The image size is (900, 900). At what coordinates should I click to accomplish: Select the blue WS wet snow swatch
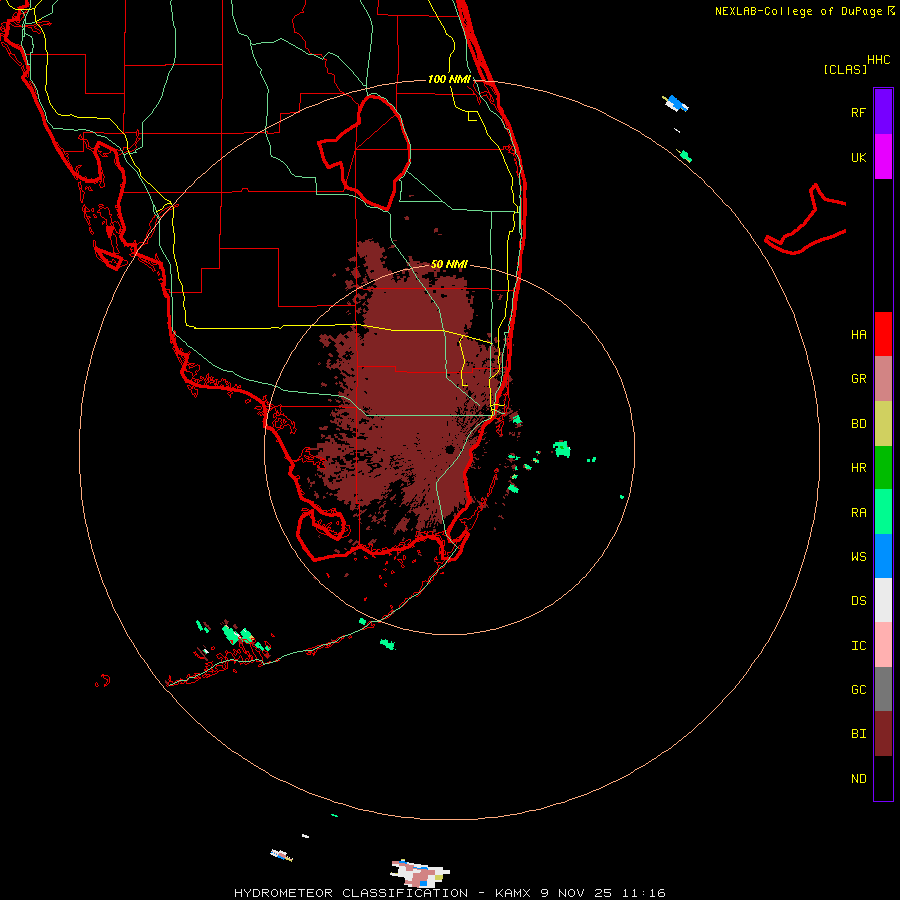click(883, 556)
